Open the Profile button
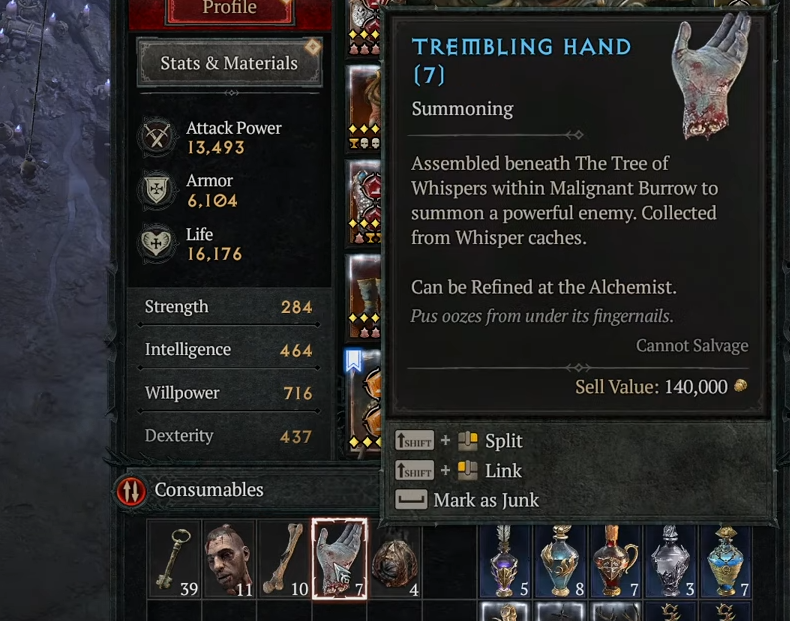Screen dimensions: 790x621 230,9
